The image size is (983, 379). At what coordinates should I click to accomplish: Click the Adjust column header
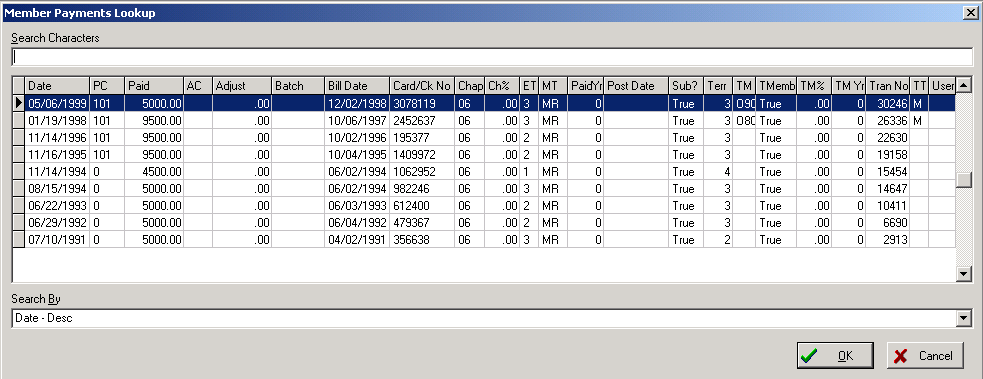[x=242, y=86]
